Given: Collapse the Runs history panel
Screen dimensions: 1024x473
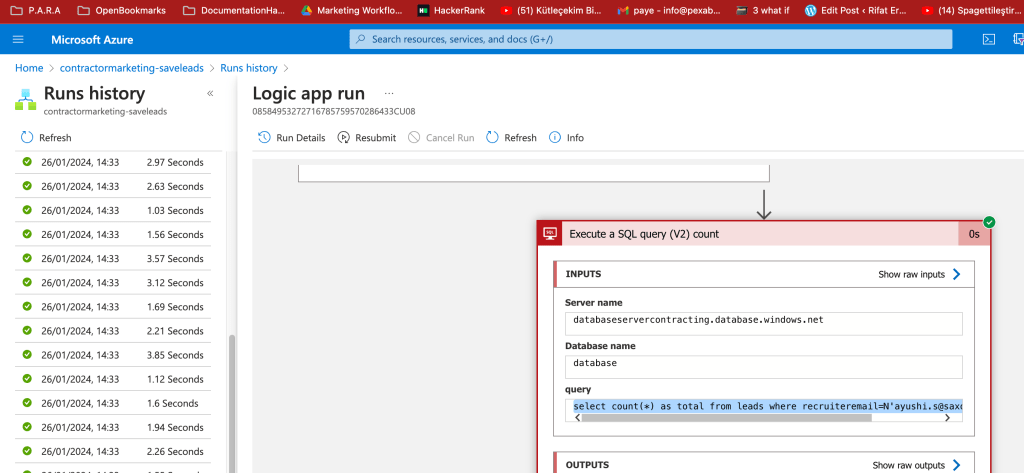Looking at the screenshot, I should 210,93.
